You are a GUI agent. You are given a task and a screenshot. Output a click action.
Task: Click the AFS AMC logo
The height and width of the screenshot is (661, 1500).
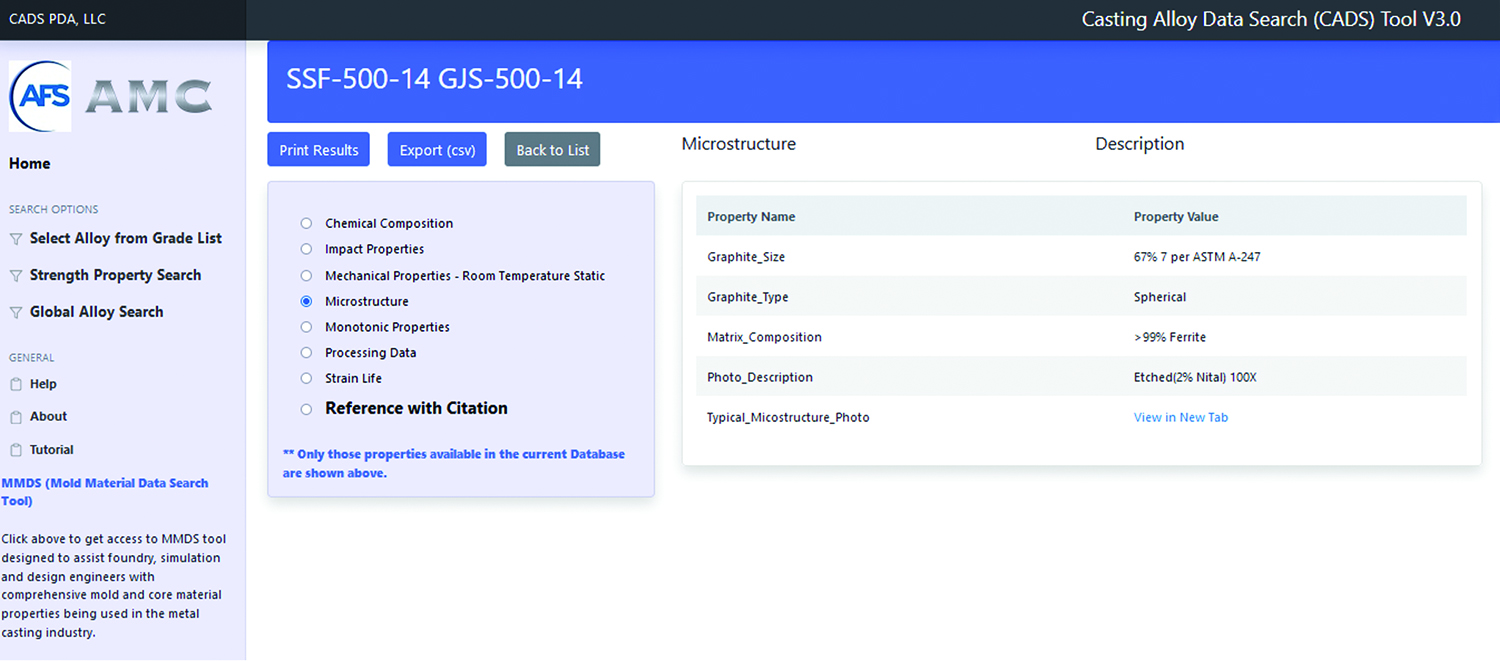(110, 96)
